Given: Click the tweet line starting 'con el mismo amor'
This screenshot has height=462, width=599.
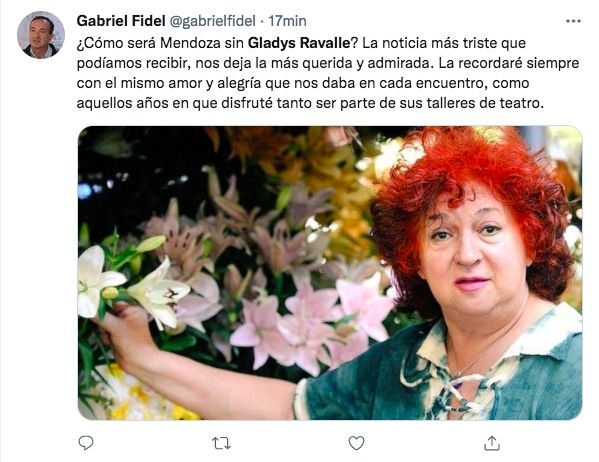Looking at the screenshot, I should point(303,83).
